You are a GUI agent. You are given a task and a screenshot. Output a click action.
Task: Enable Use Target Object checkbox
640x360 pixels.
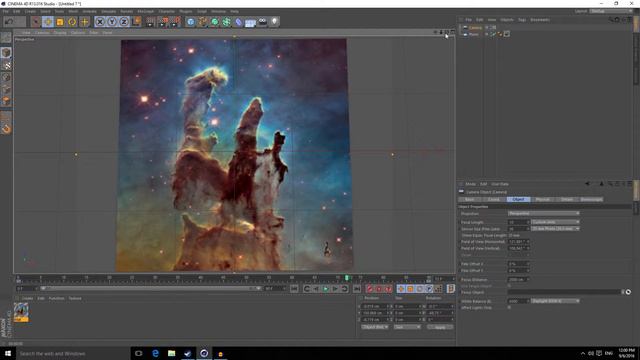[509, 286]
